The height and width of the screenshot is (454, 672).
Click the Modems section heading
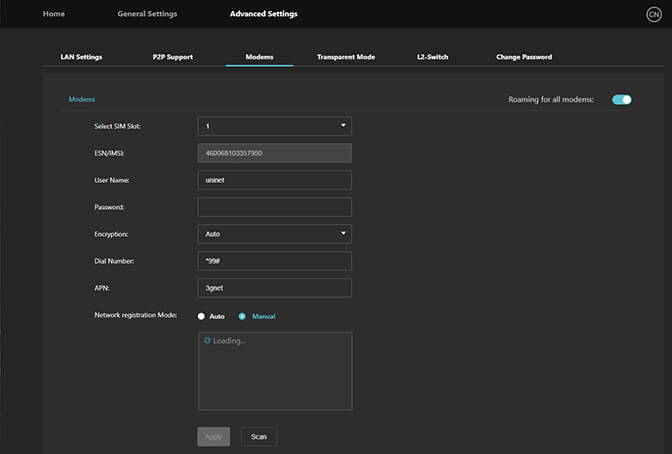82,99
